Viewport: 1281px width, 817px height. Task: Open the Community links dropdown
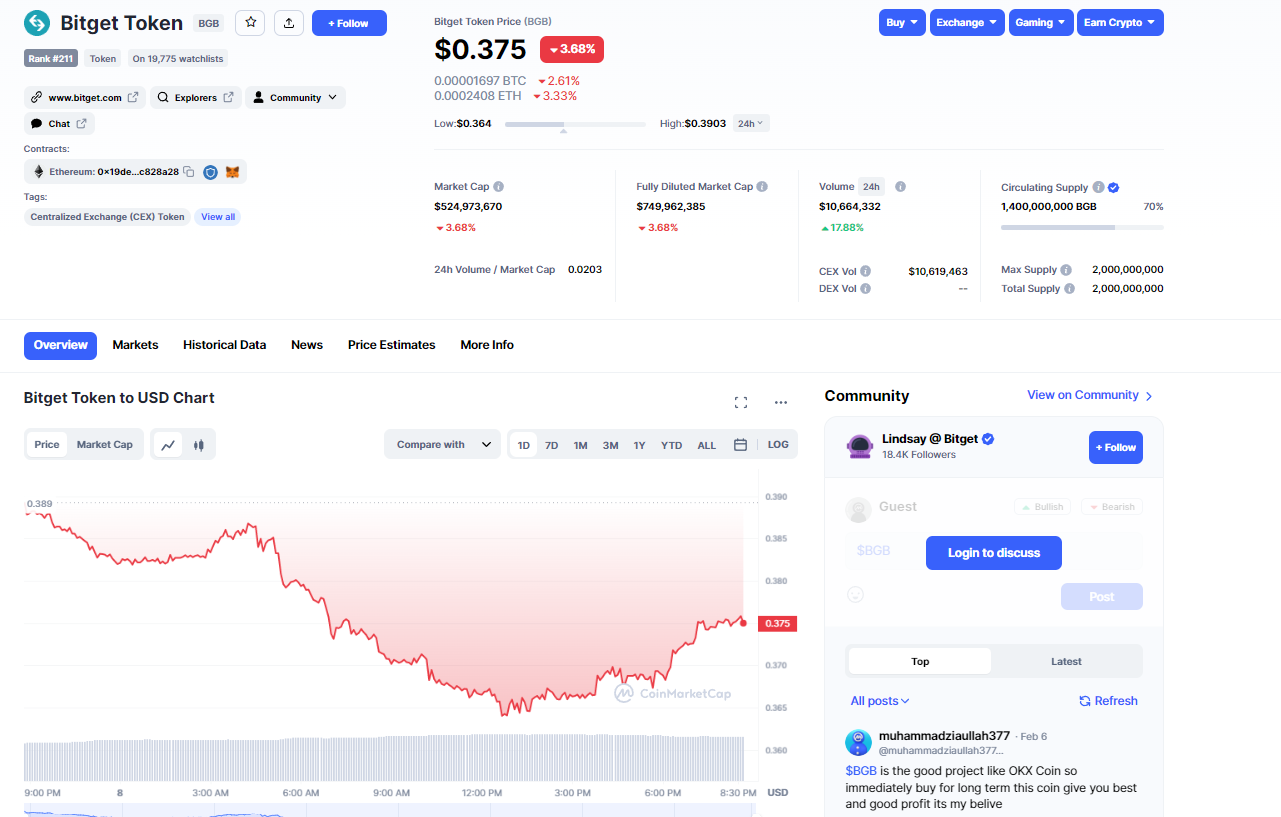click(x=295, y=98)
